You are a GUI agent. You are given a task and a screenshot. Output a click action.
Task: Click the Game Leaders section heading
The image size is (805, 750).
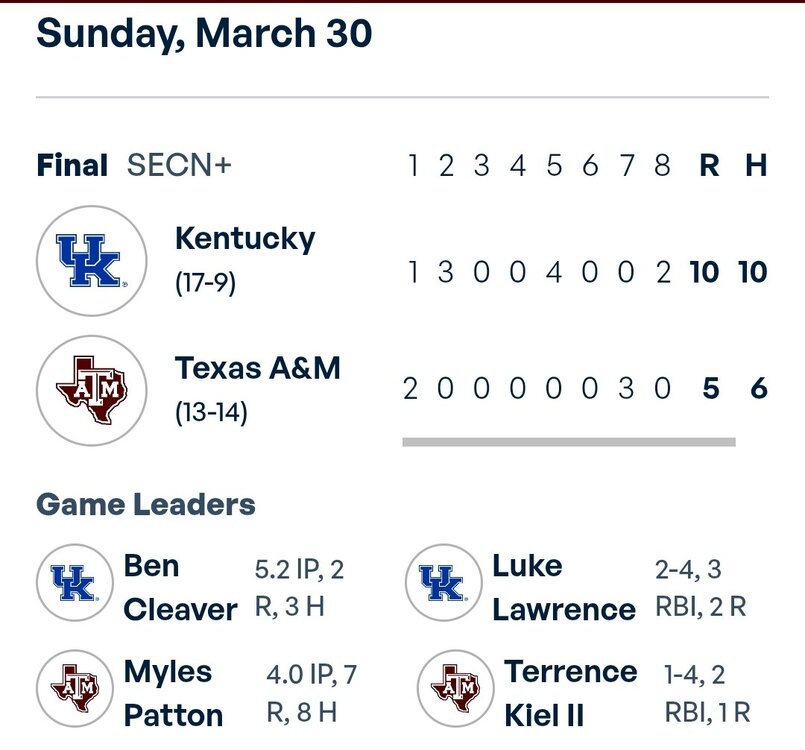pyautogui.click(x=146, y=504)
